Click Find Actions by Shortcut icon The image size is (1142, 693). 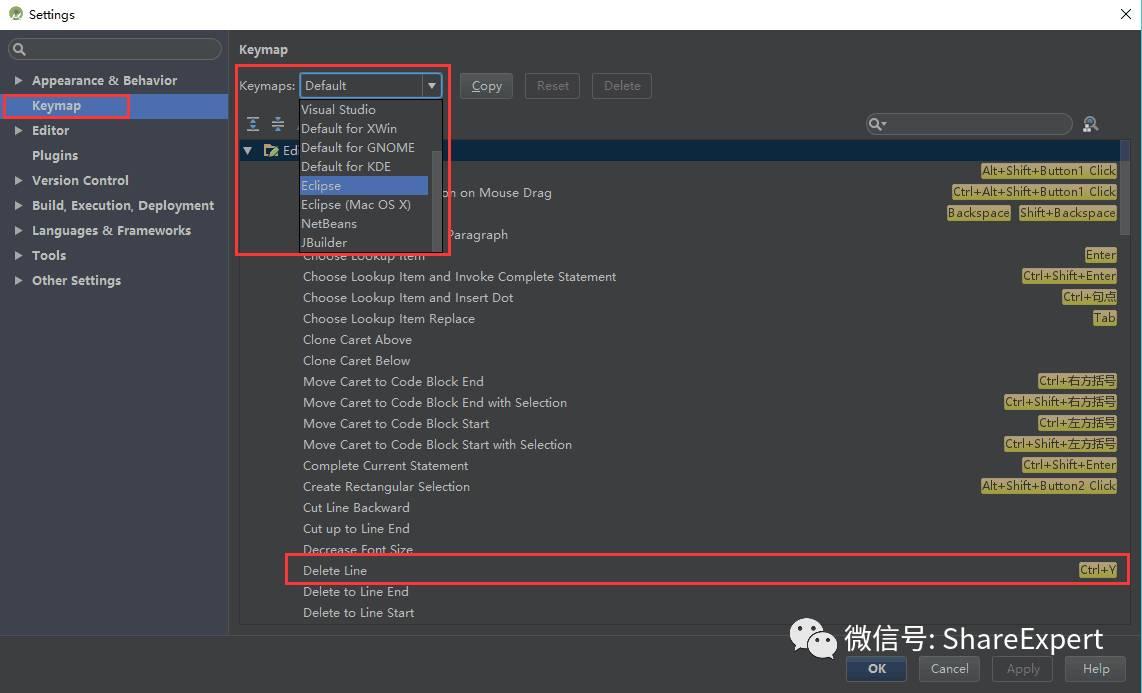[1090, 124]
